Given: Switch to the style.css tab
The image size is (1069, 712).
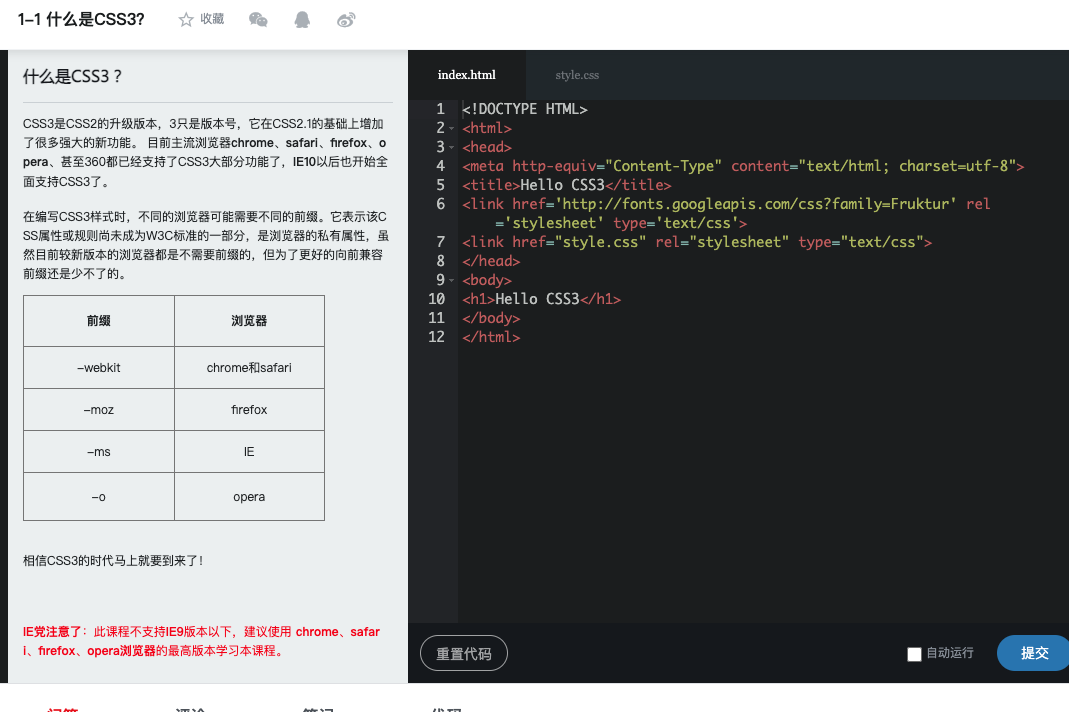Looking at the screenshot, I should [577, 74].
